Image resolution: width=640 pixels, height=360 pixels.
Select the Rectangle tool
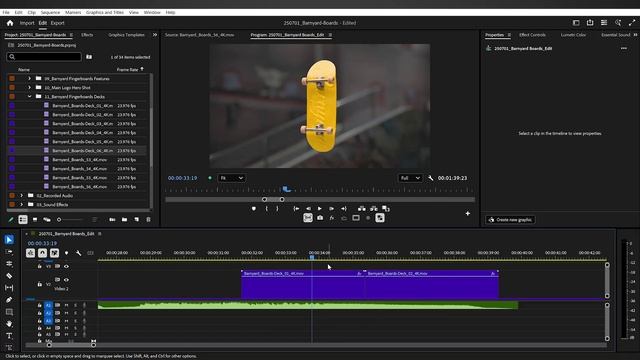pos(9,312)
